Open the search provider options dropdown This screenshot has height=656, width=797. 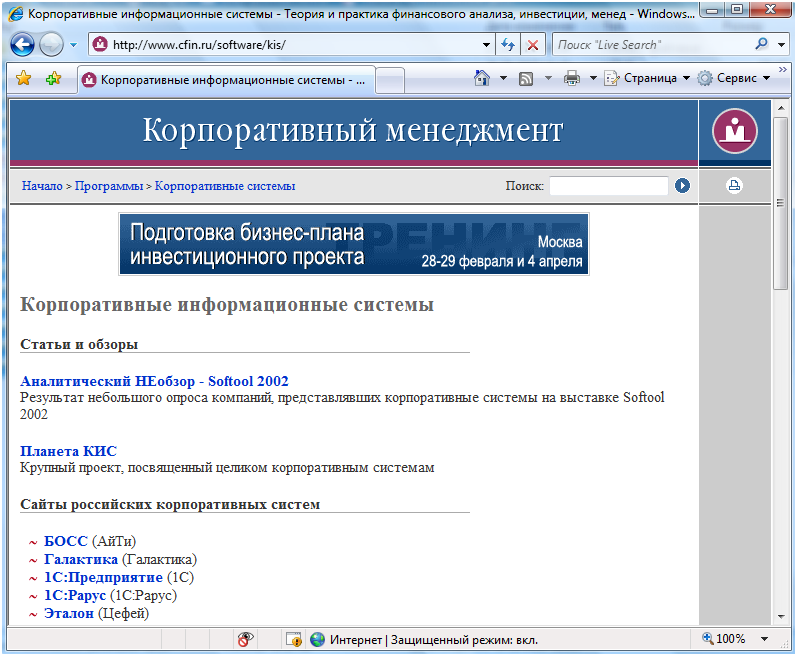(781, 45)
